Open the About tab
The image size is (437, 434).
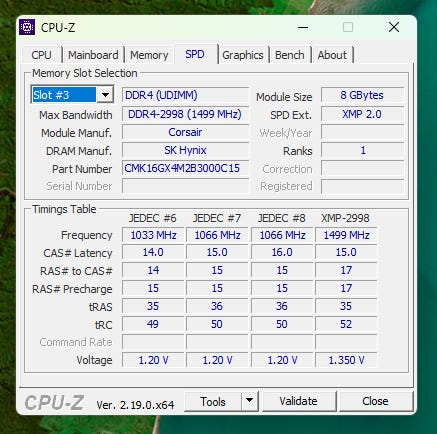332,55
